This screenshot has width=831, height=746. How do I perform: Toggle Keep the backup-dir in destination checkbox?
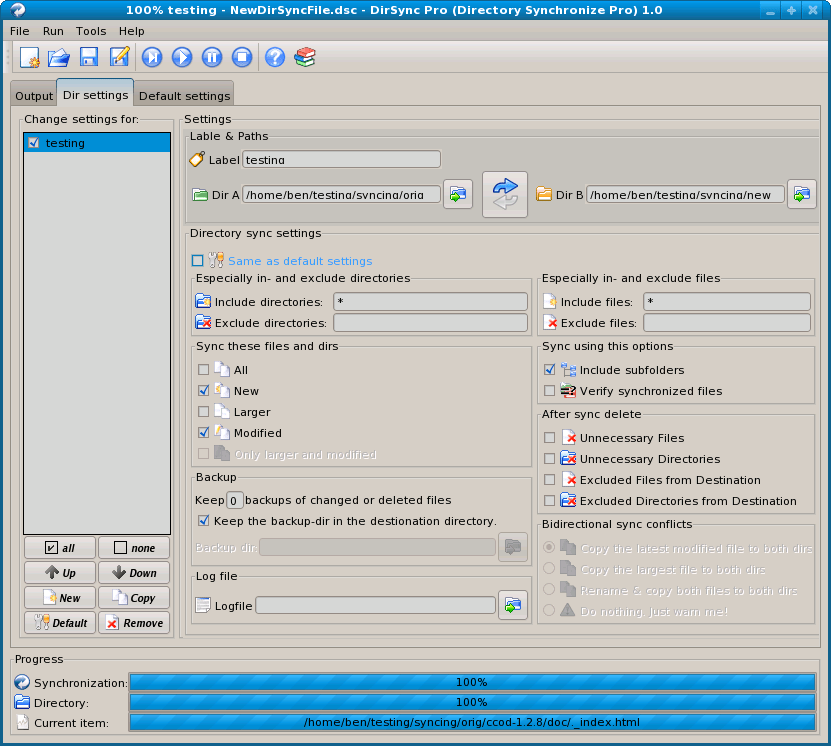(204, 521)
